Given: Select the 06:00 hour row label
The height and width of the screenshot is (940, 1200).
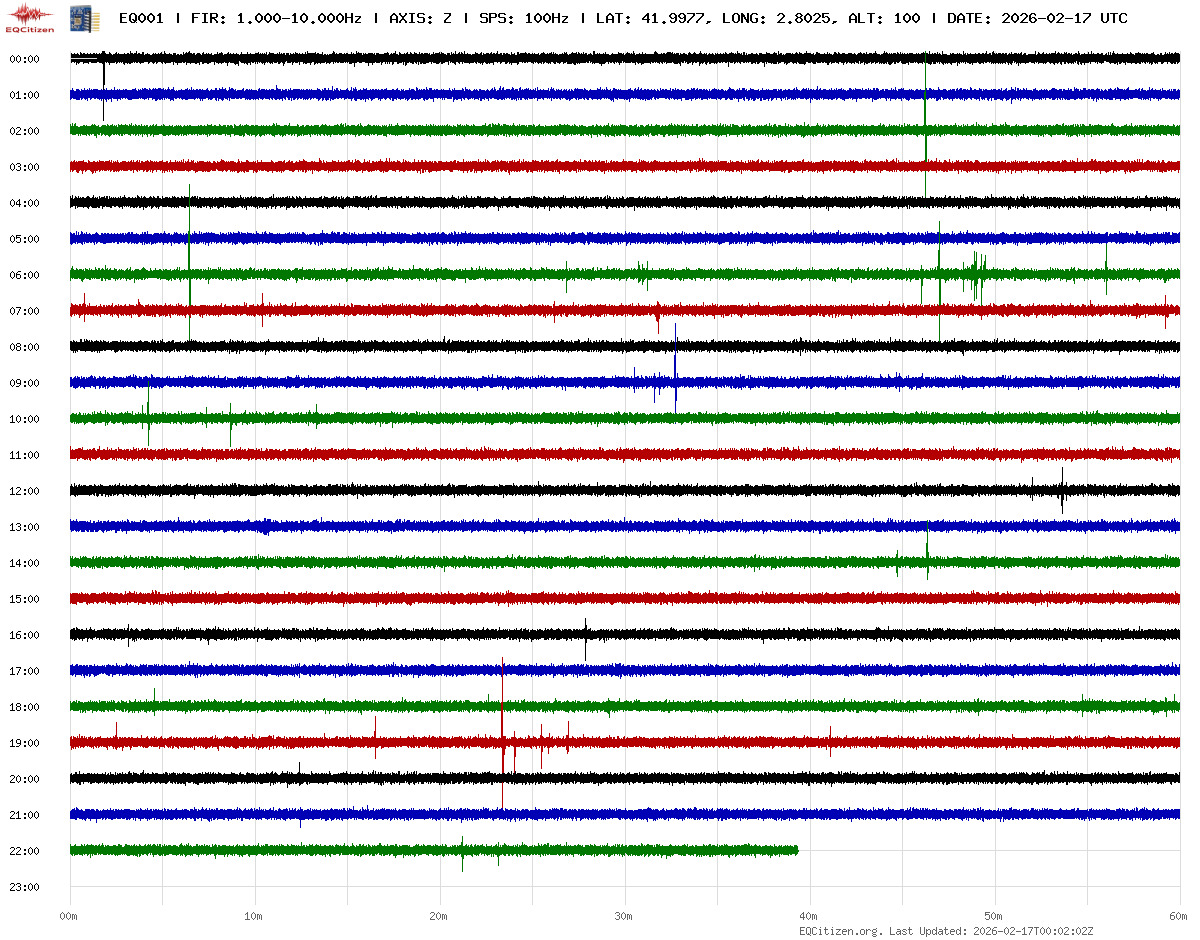Looking at the screenshot, I should click(24, 275).
